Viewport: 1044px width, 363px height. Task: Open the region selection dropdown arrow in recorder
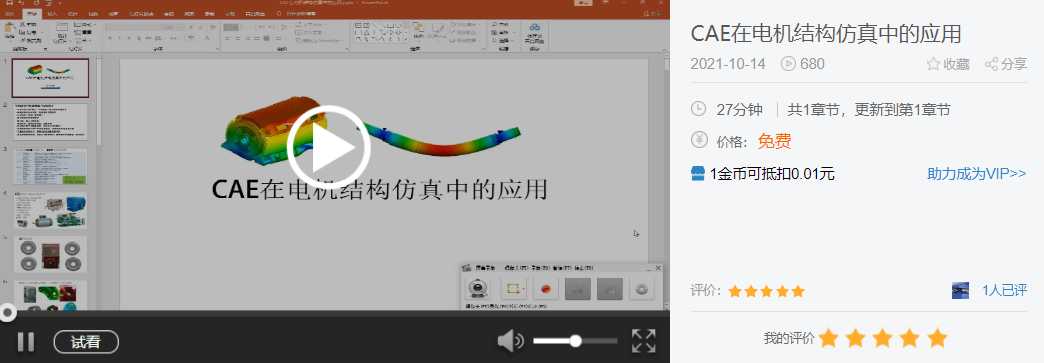tap(524, 288)
